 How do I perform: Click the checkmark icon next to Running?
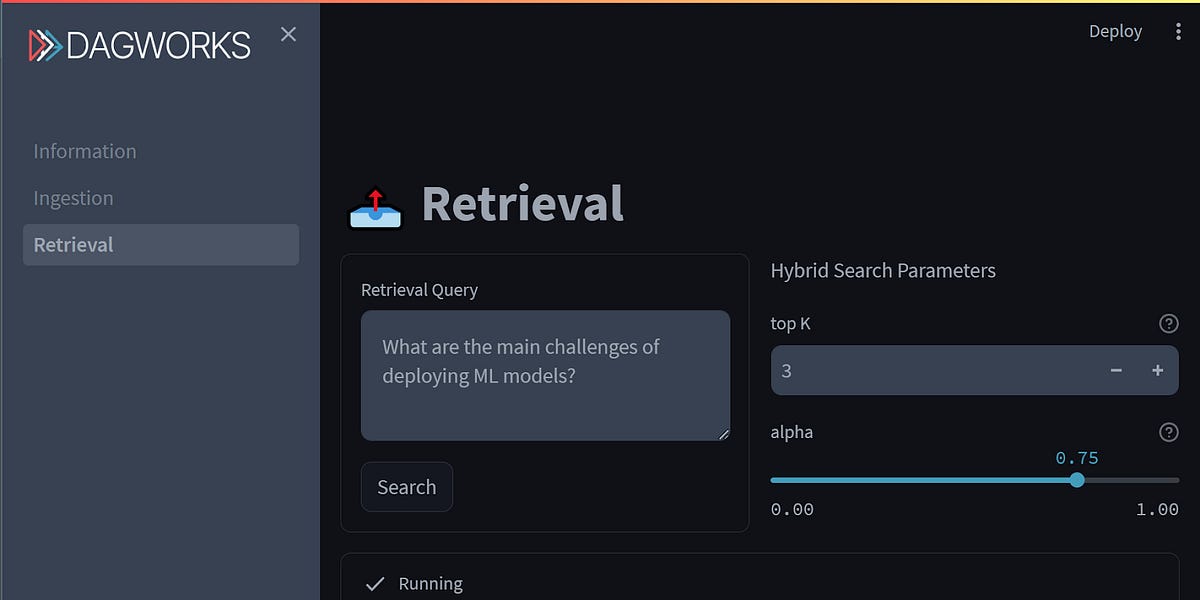(376, 582)
